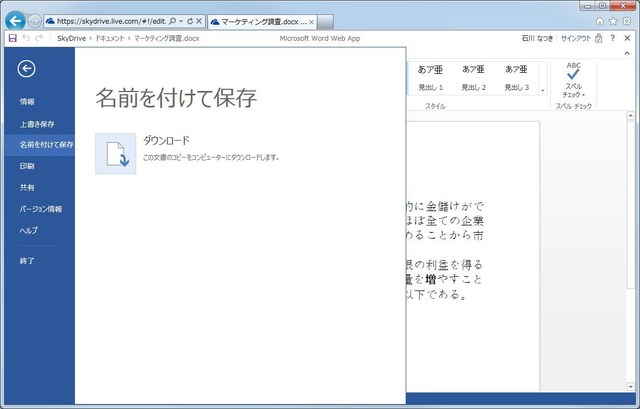640x409 pixels.
Task: Open 共有 from the sidebar
Action: (x=27, y=187)
